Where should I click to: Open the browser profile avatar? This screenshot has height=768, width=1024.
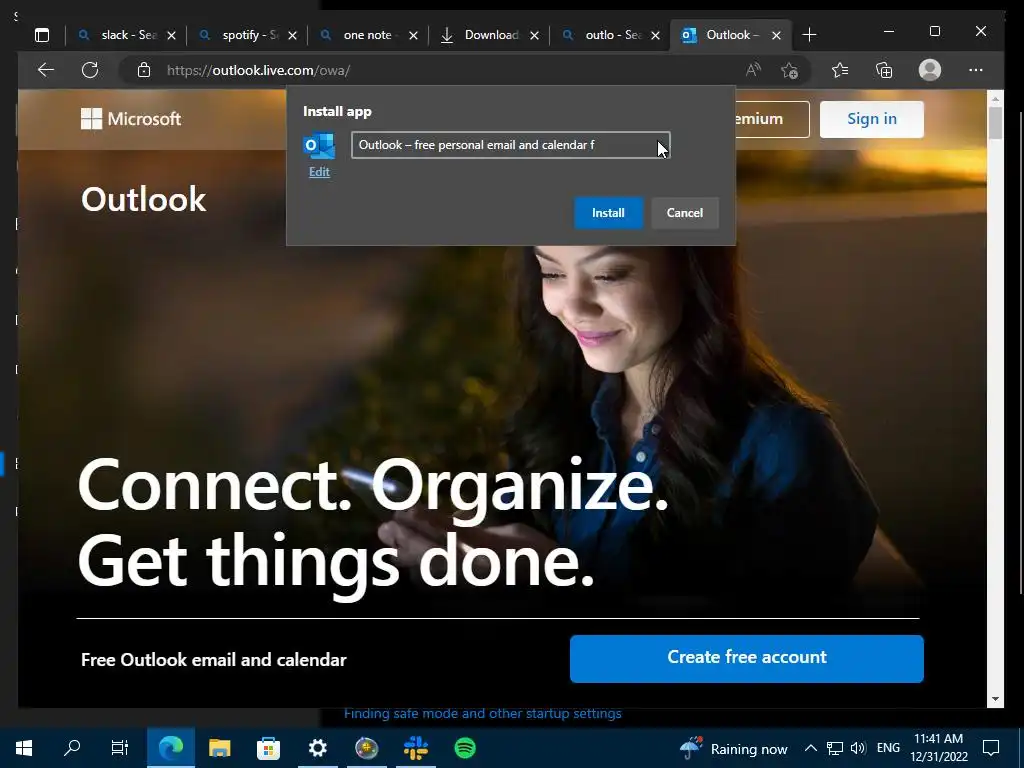pos(929,70)
